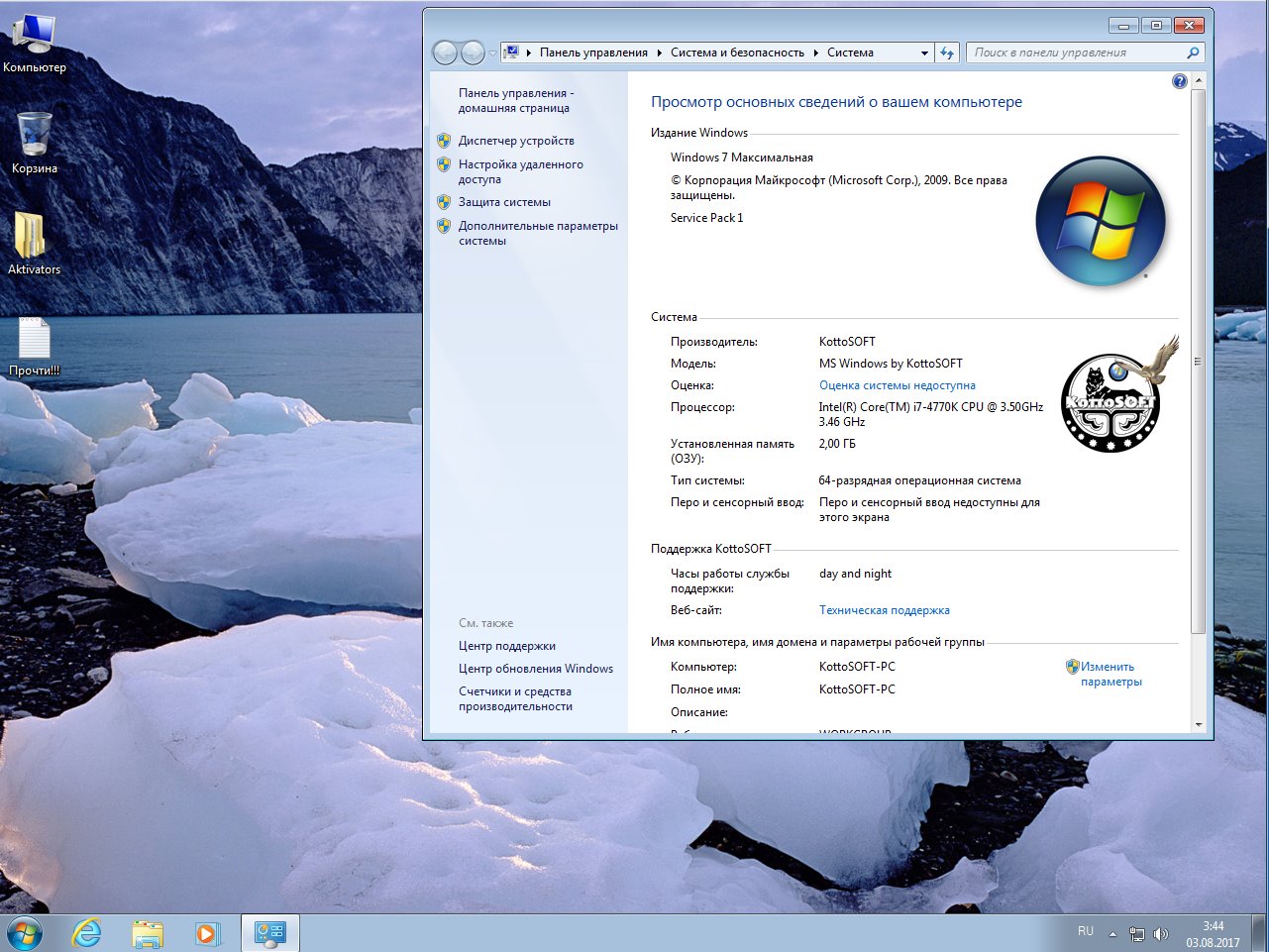Select the Прочти!!! text file icon
The height and width of the screenshot is (952, 1269).
click(35, 347)
